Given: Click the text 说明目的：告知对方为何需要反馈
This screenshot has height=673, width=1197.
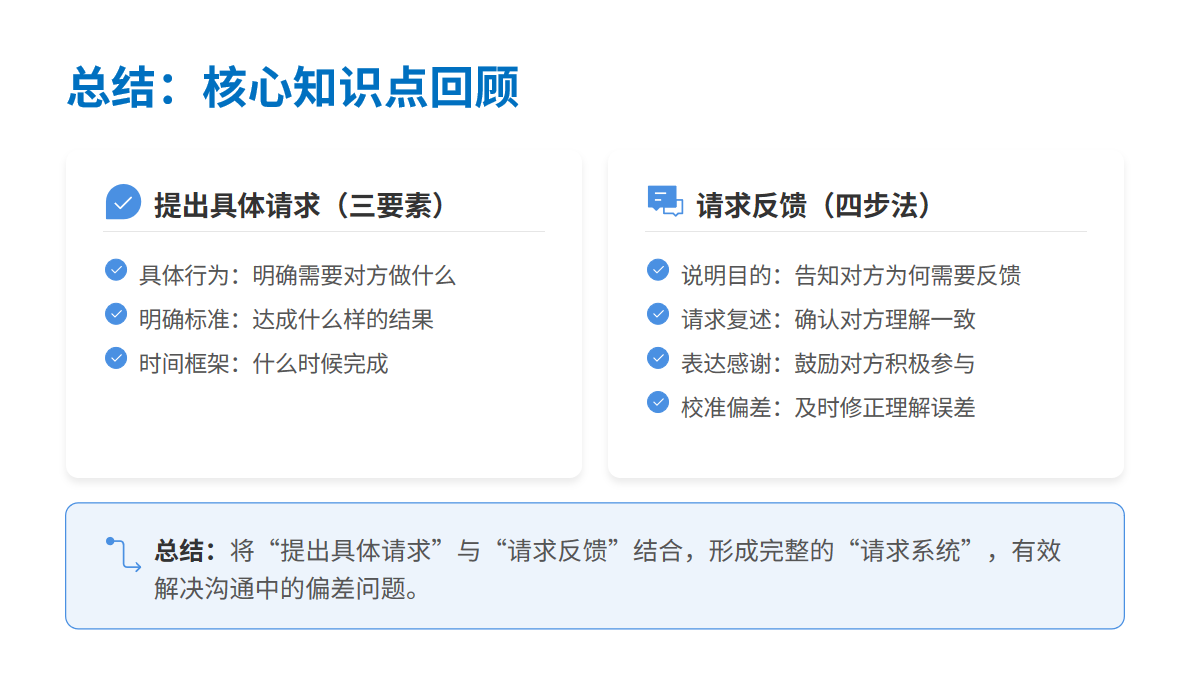Looking at the screenshot, I should 850,276.
